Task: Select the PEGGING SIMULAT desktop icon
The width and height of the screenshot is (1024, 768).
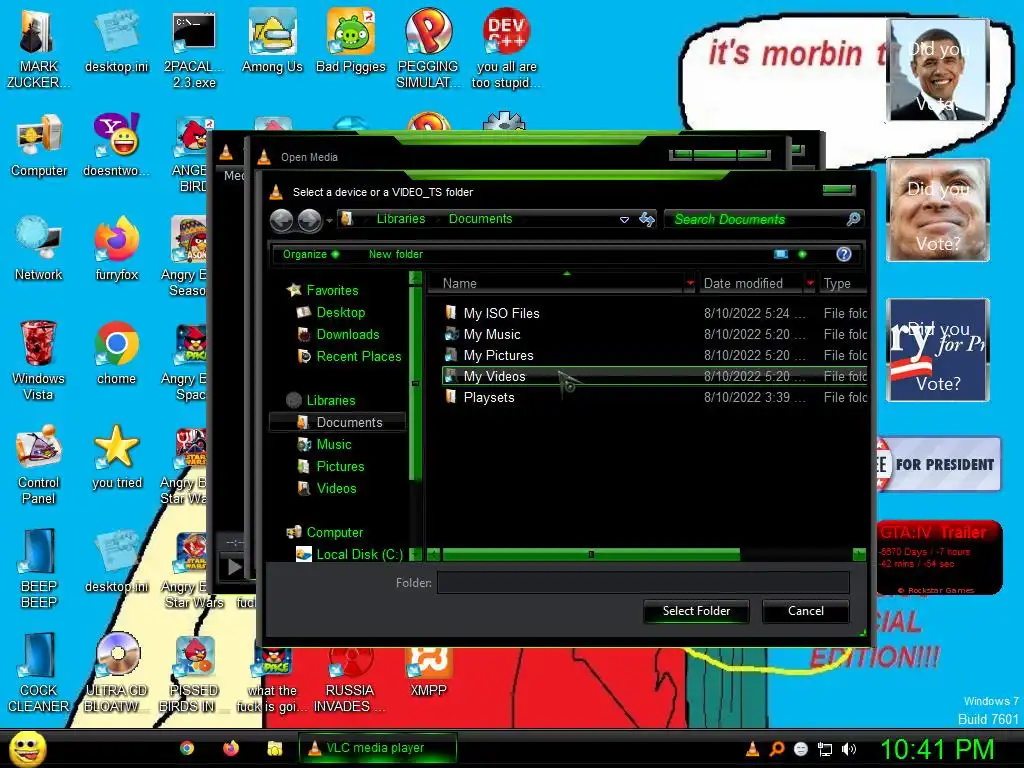Action: [x=428, y=49]
